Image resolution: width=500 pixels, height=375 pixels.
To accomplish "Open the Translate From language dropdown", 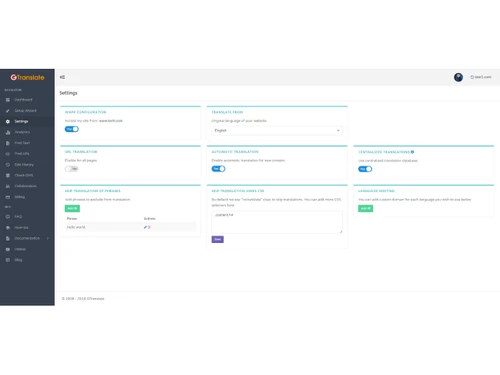I will pyautogui.click(x=277, y=130).
